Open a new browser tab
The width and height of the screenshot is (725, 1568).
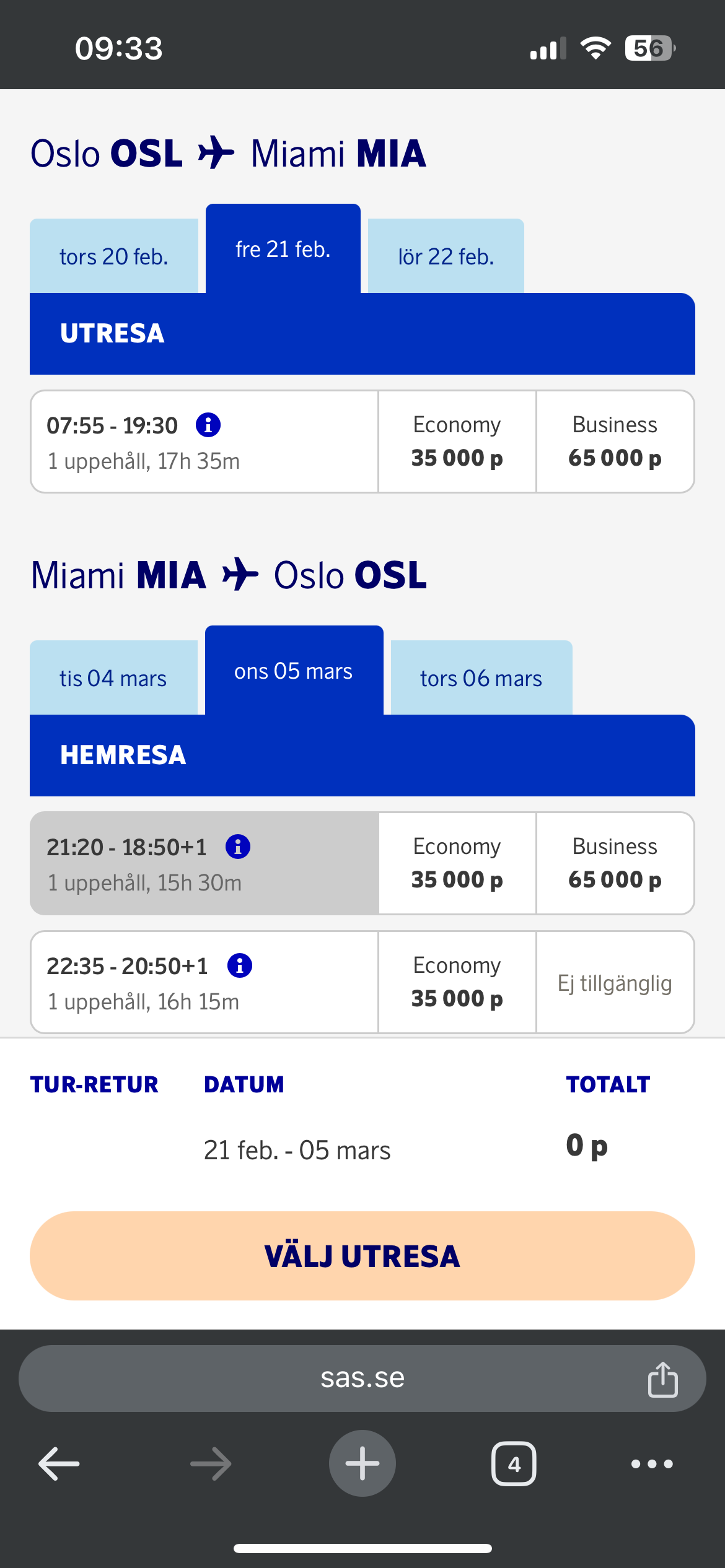362,1464
